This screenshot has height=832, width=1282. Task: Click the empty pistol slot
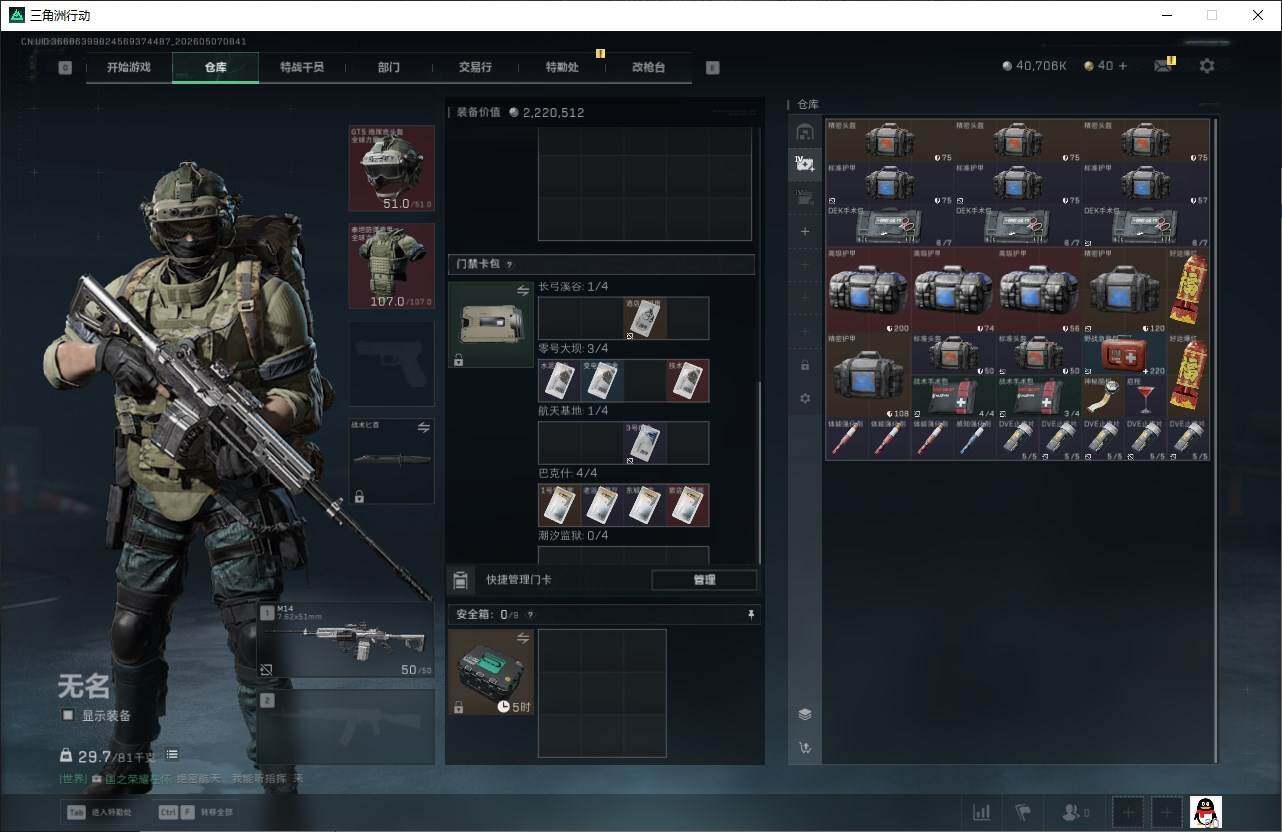pos(391,363)
